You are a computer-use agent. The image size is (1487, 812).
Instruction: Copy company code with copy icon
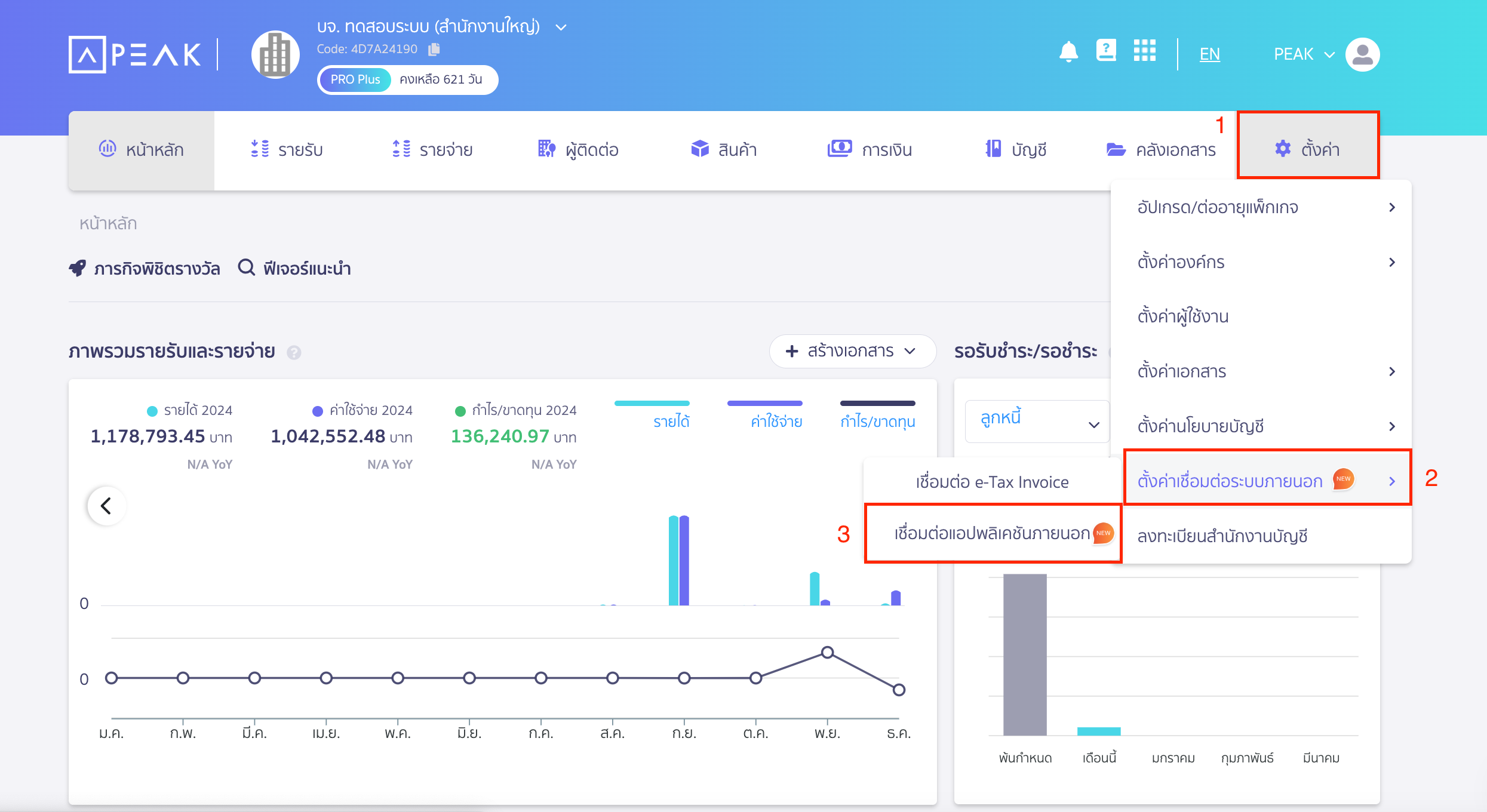(x=434, y=49)
